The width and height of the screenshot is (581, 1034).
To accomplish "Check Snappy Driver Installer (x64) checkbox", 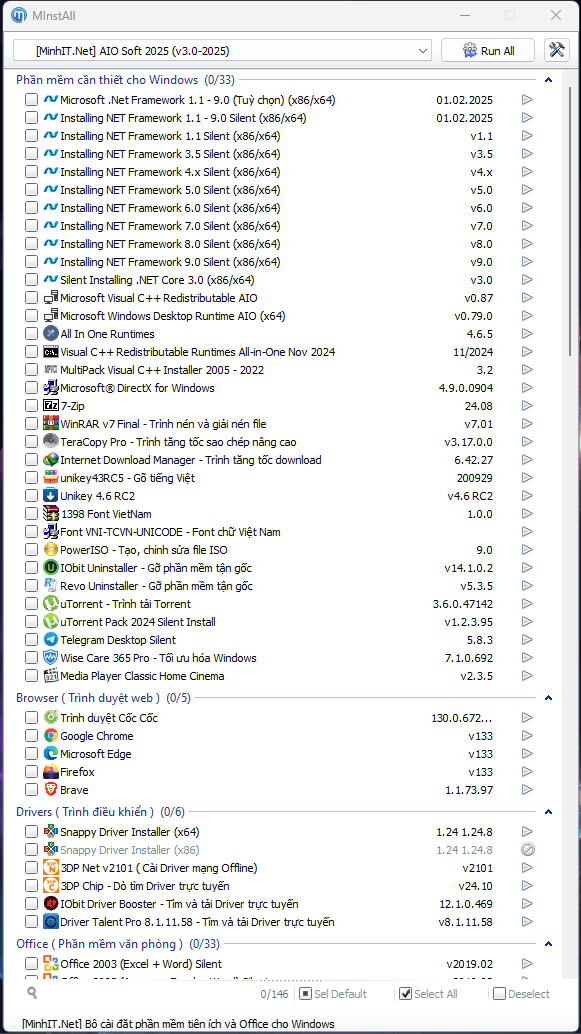I will coord(31,832).
